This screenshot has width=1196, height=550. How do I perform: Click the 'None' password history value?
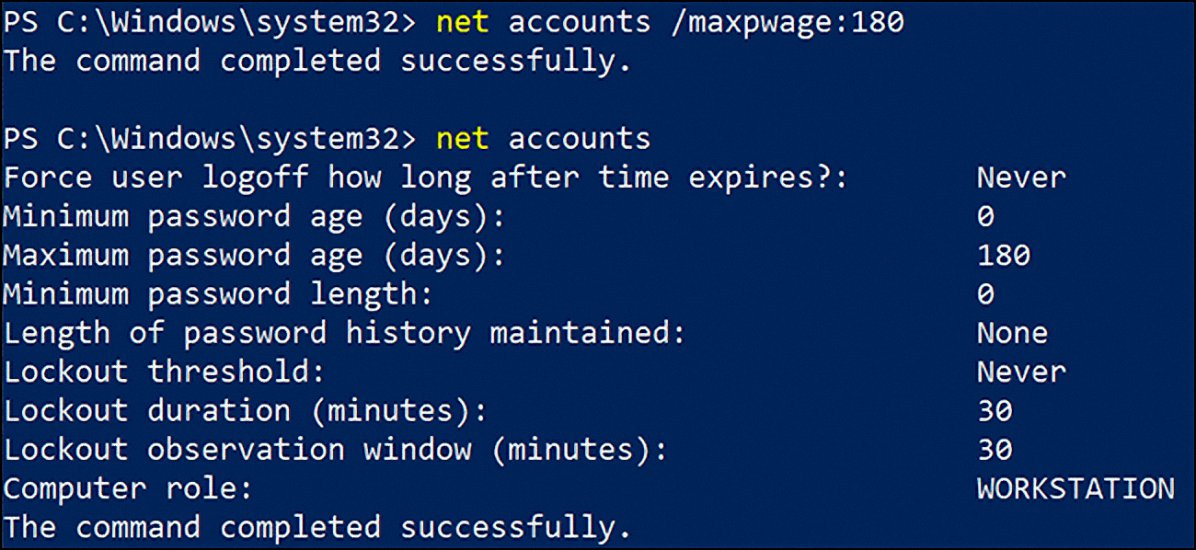(x=1012, y=333)
